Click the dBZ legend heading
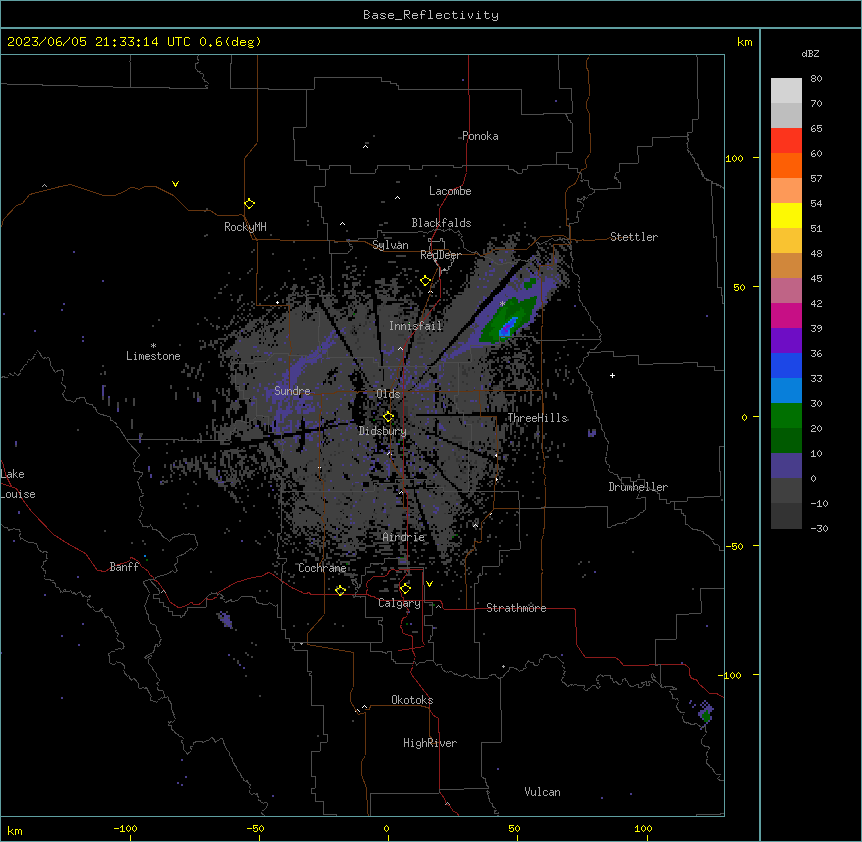Image resolution: width=862 pixels, height=842 pixels. coord(810,54)
